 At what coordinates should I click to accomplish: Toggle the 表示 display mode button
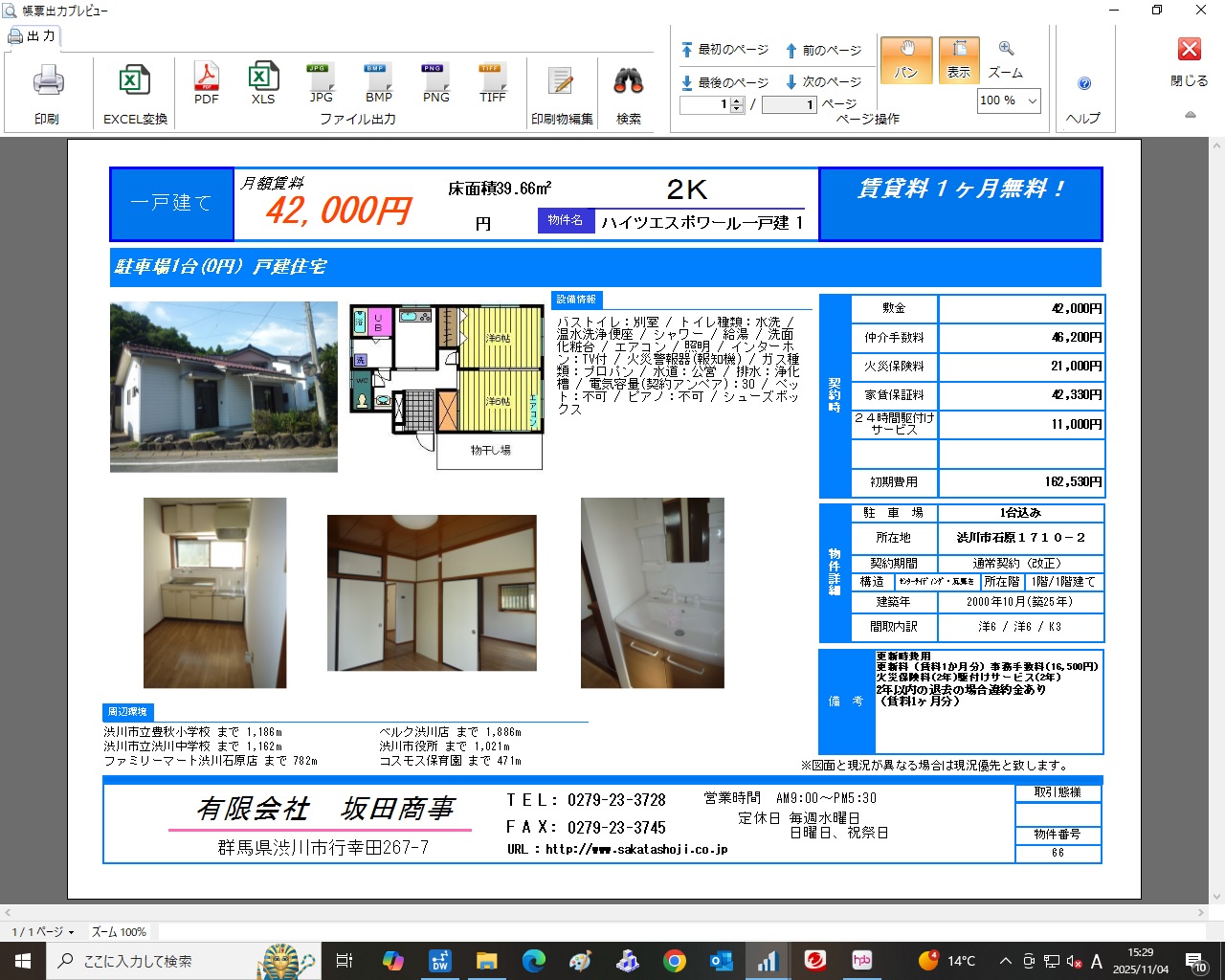[959, 59]
